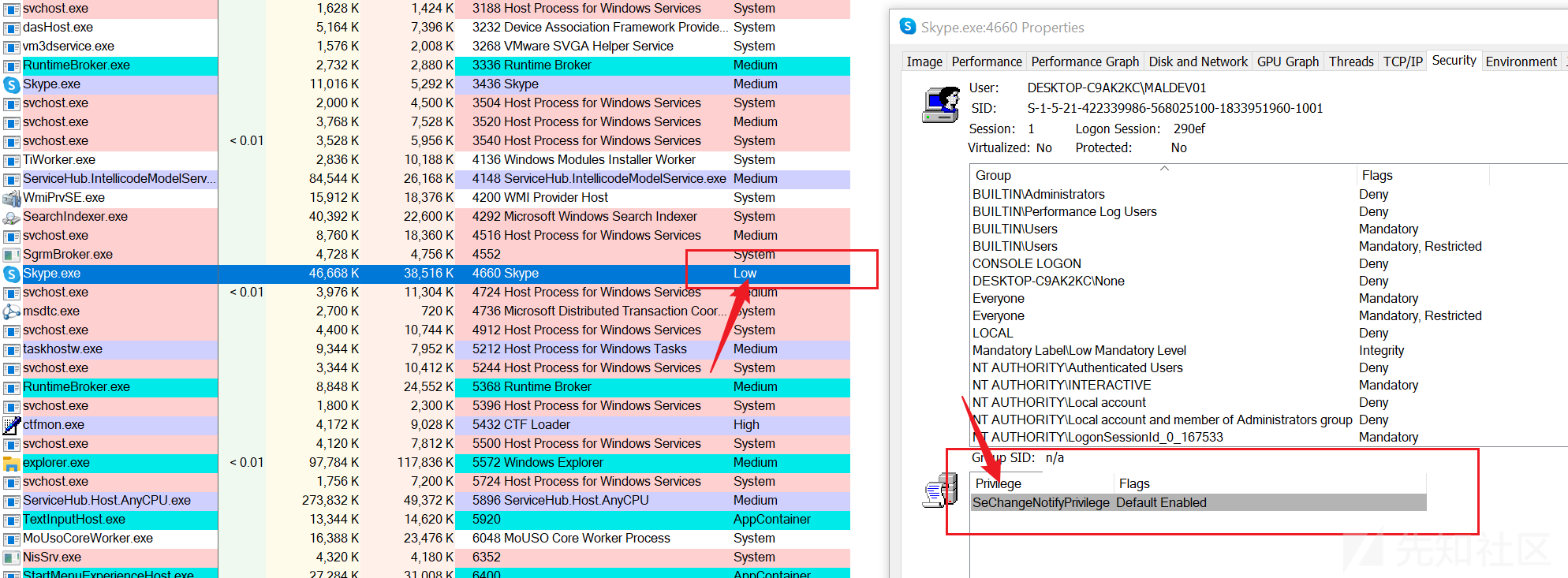Click the TiWorker.exe process icon
The height and width of the screenshot is (578, 1568).
[12, 160]
